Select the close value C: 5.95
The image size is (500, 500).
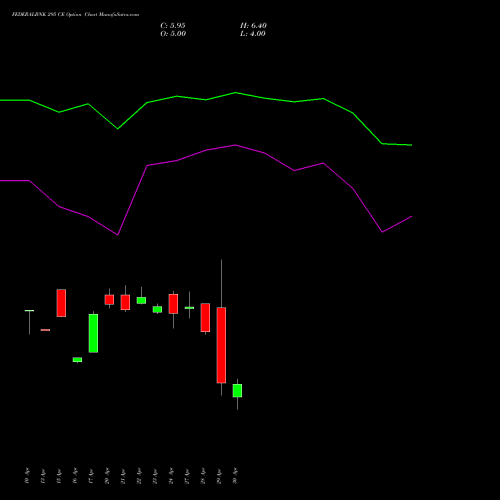(173, 26)
